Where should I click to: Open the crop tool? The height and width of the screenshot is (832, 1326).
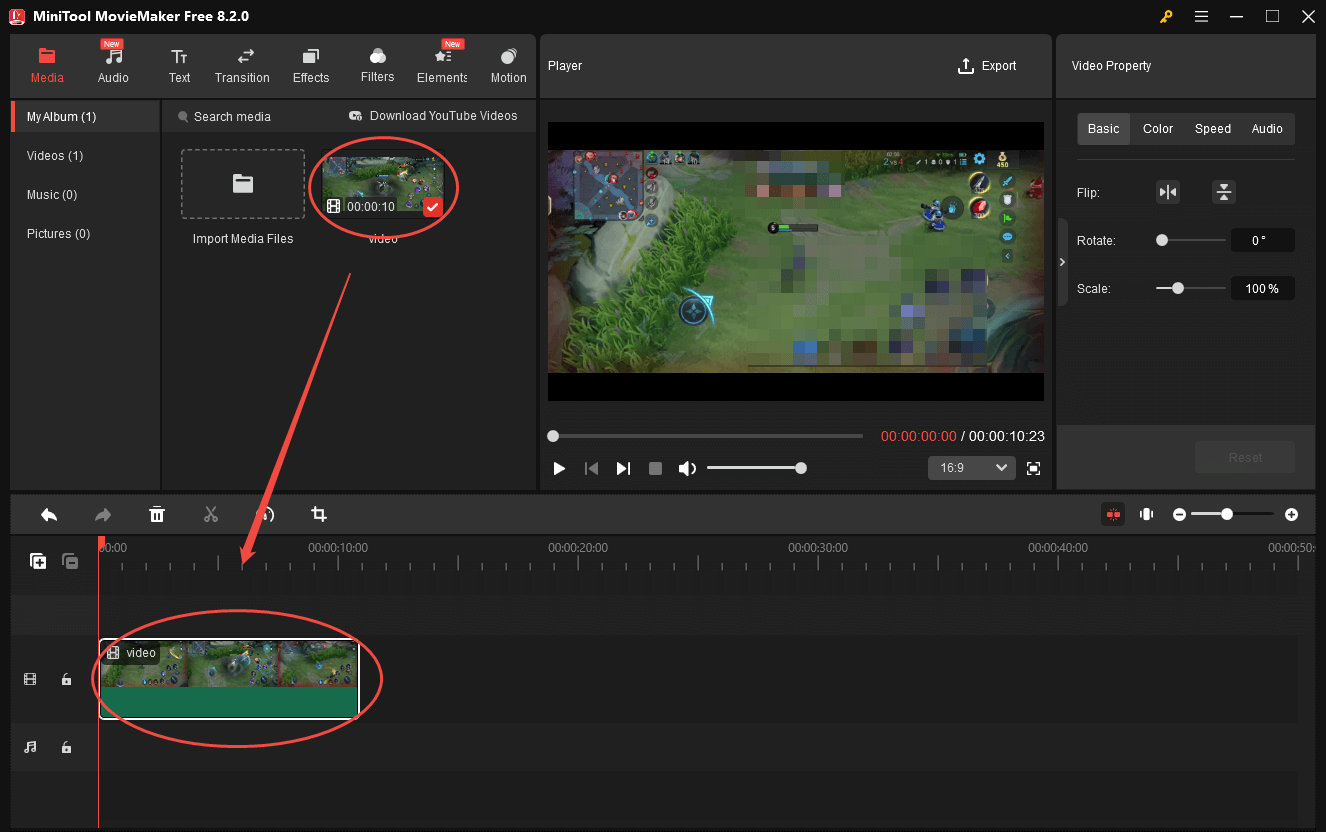[319, 514]
